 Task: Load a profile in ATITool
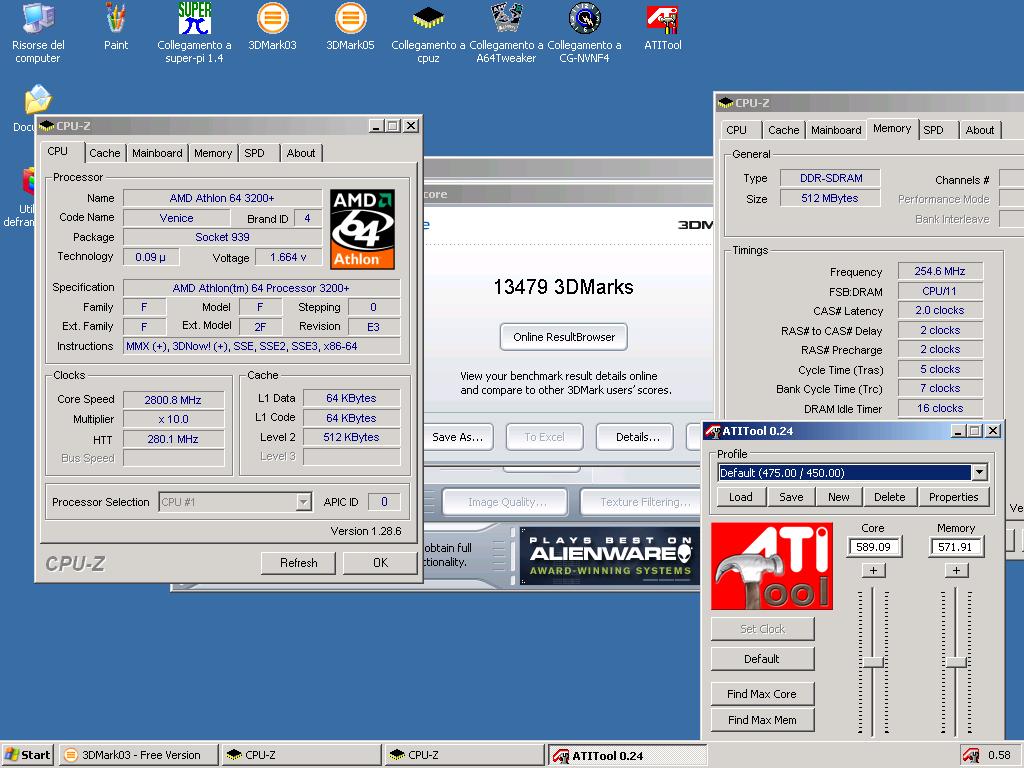click(741, 497)
